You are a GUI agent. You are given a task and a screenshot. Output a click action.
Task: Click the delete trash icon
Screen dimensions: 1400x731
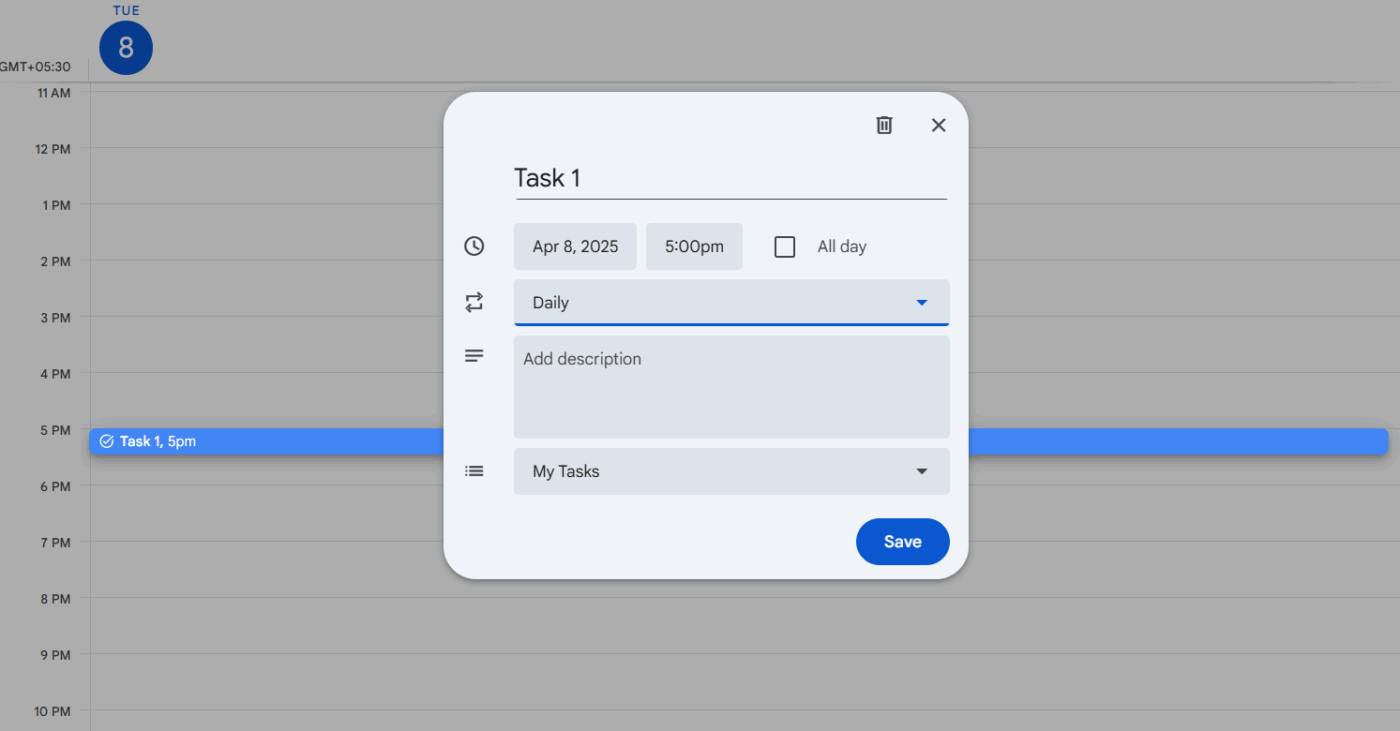coord(884,124)
